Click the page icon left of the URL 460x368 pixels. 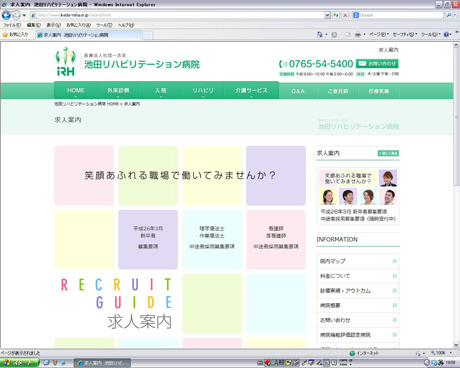[x=33, y=15]
